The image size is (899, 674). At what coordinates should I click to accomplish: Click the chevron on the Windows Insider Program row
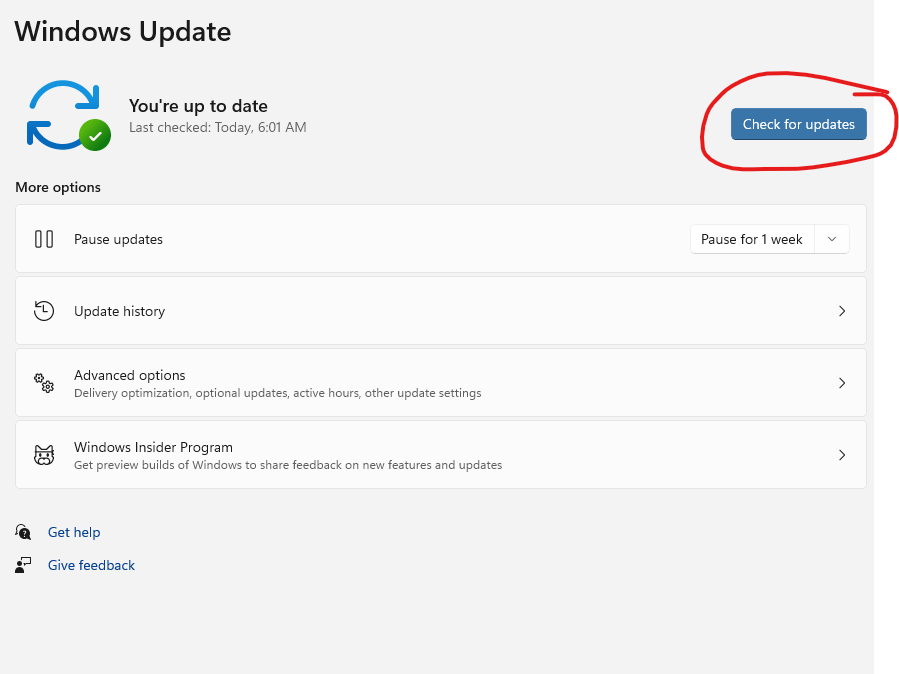[841, 455]
